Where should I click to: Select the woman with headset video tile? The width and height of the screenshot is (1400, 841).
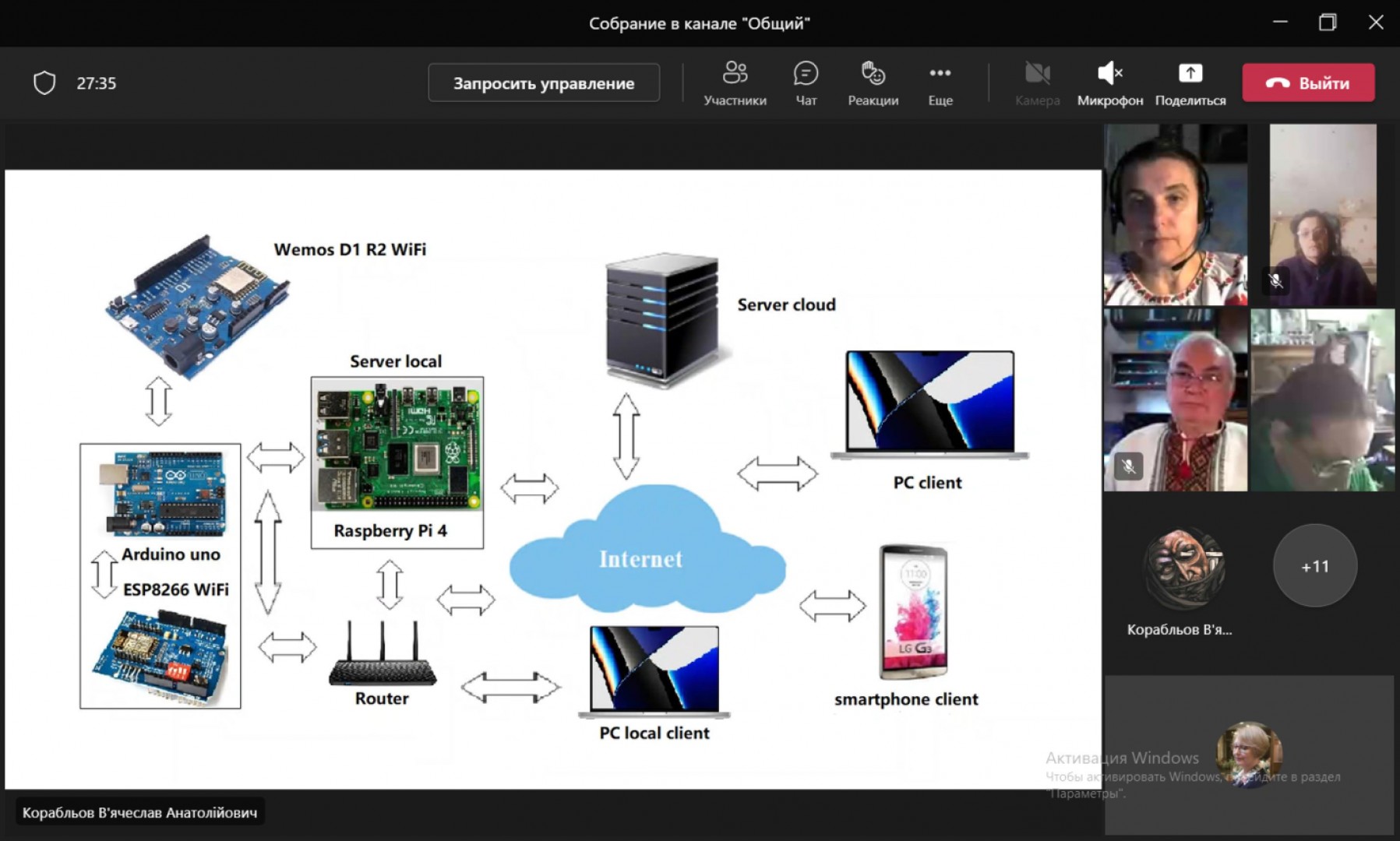(x=1175, y=214)
